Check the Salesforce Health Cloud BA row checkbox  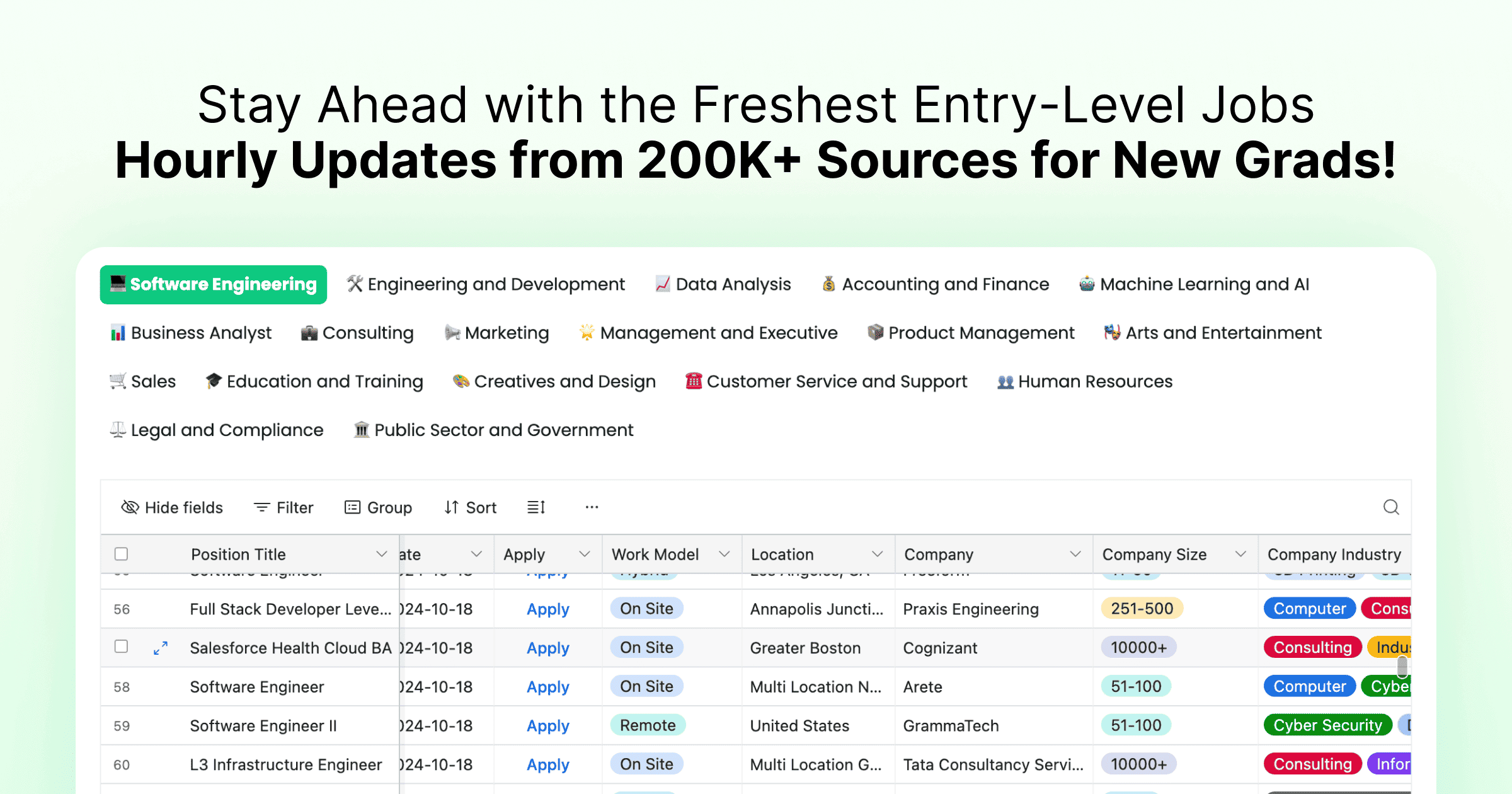121,648
